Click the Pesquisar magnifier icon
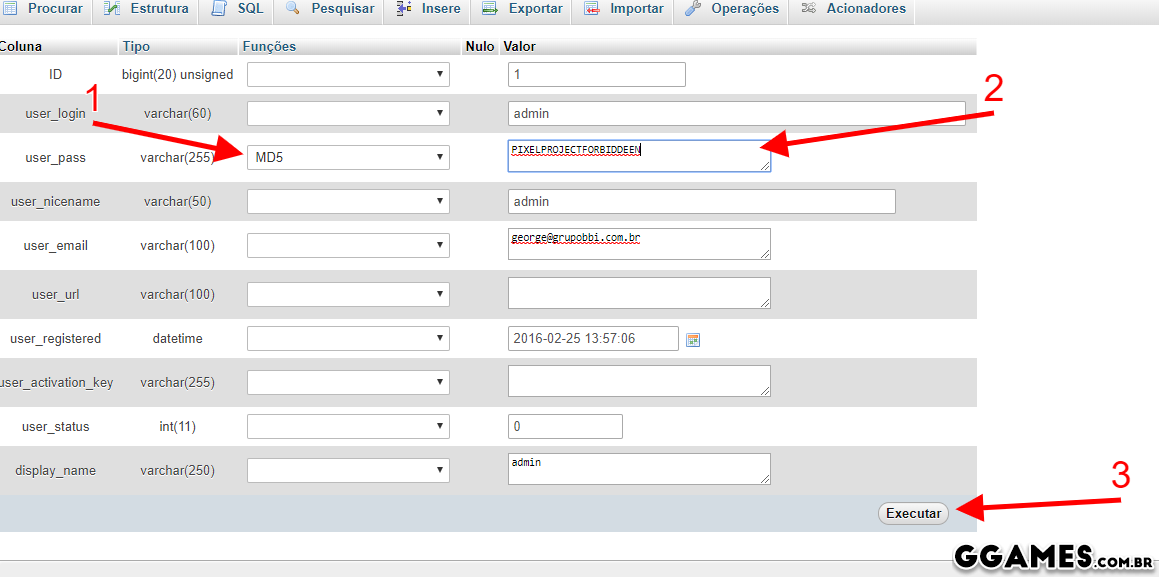The width and height of the screenshot is (1159, 577). [x=293, y=9]
